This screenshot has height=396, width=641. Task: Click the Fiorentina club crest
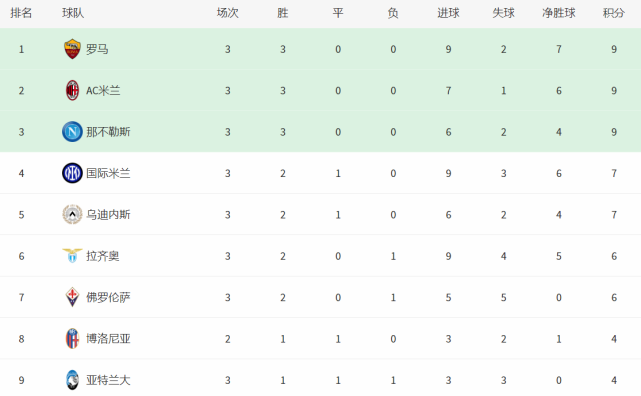[x=72, y=297]
